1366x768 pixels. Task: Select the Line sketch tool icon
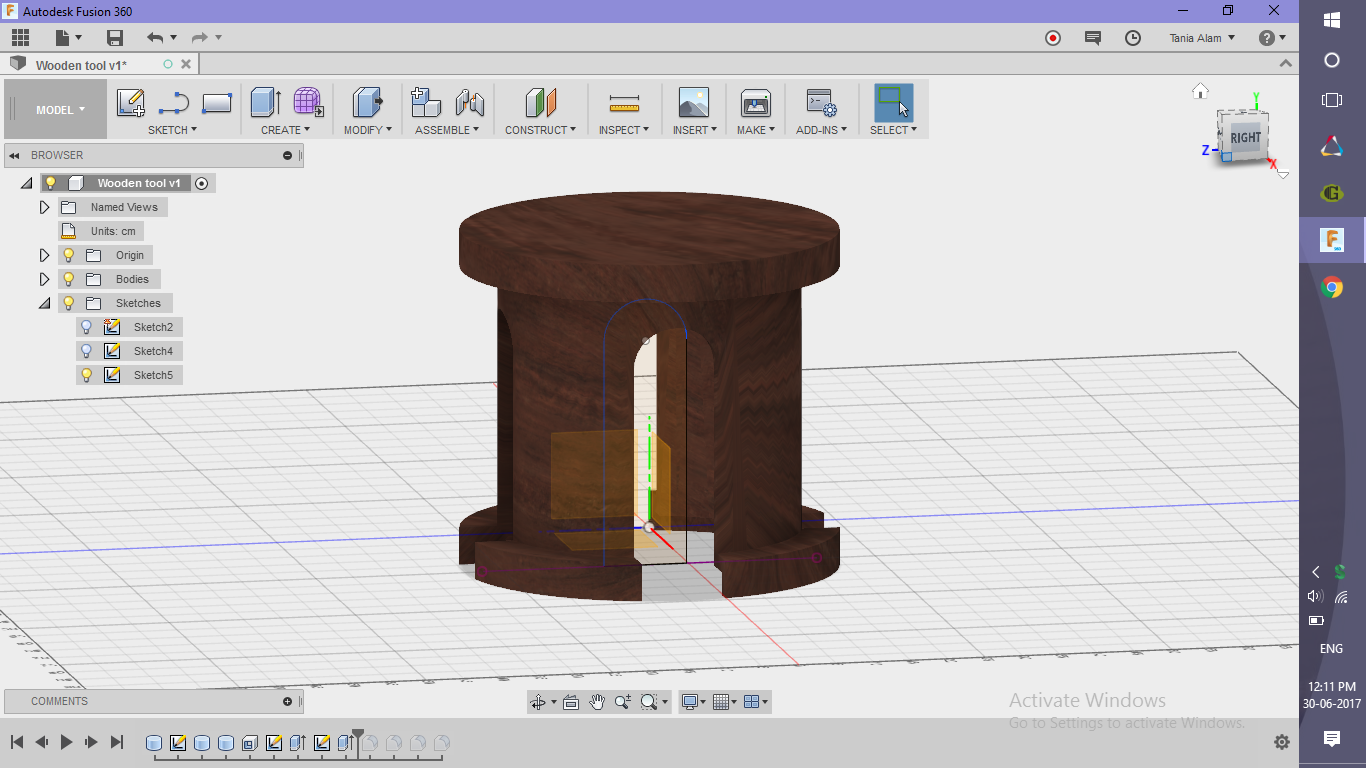click(174, 102)
